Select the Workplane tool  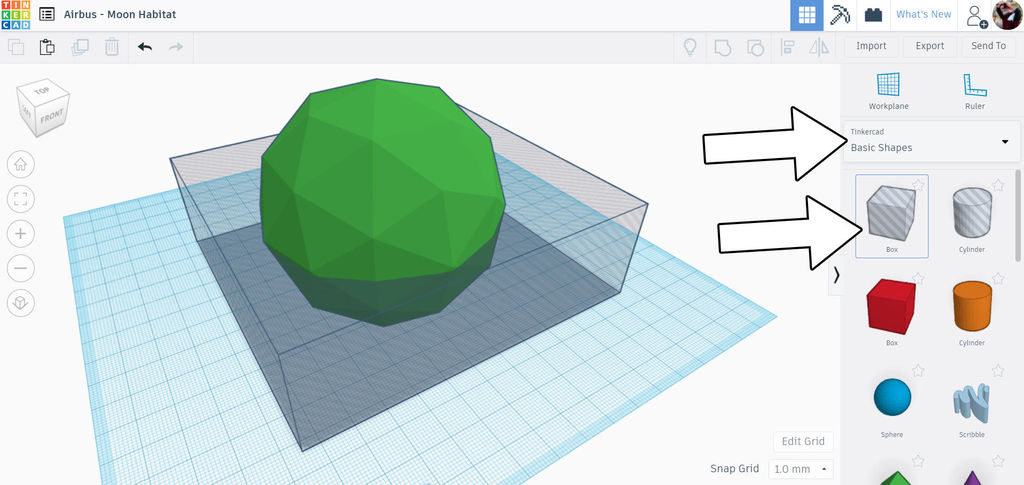[x=888, y=91]
